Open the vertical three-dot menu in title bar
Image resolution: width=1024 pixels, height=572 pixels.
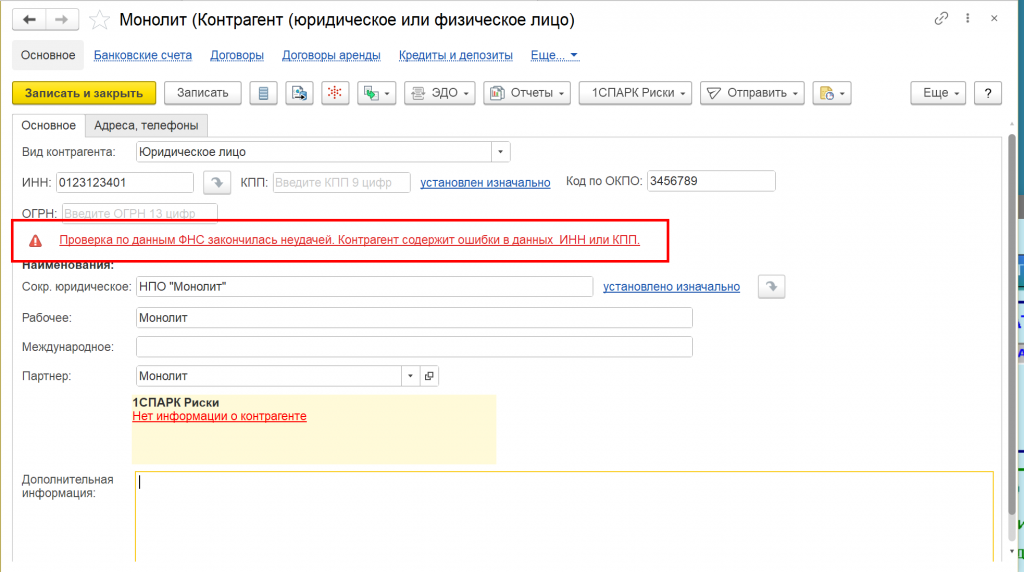968,19
